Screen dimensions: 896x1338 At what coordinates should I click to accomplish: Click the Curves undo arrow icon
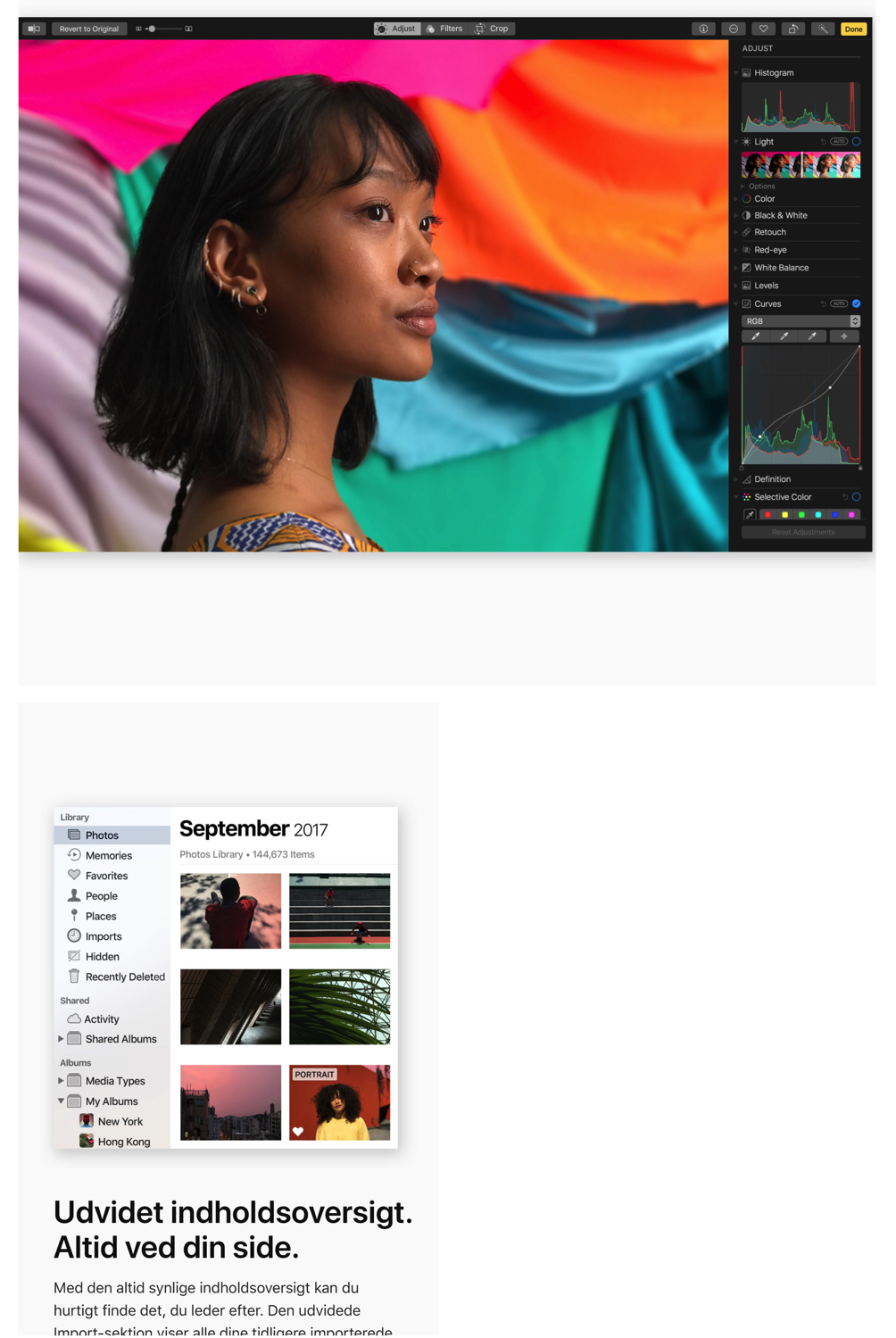(x=823, y=303)
